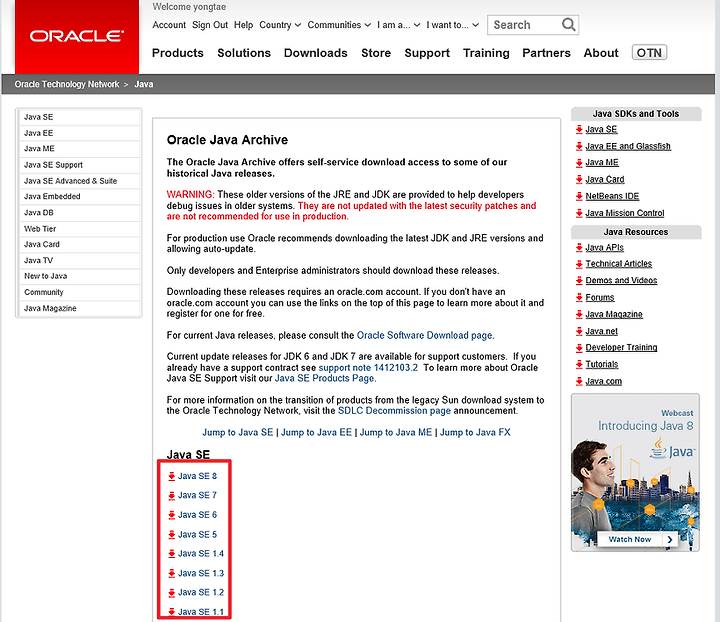The width and height of the screenshot is (720, 622).
Task: Click download arrow icon beside Java SE 6
Action: point(172,516)
